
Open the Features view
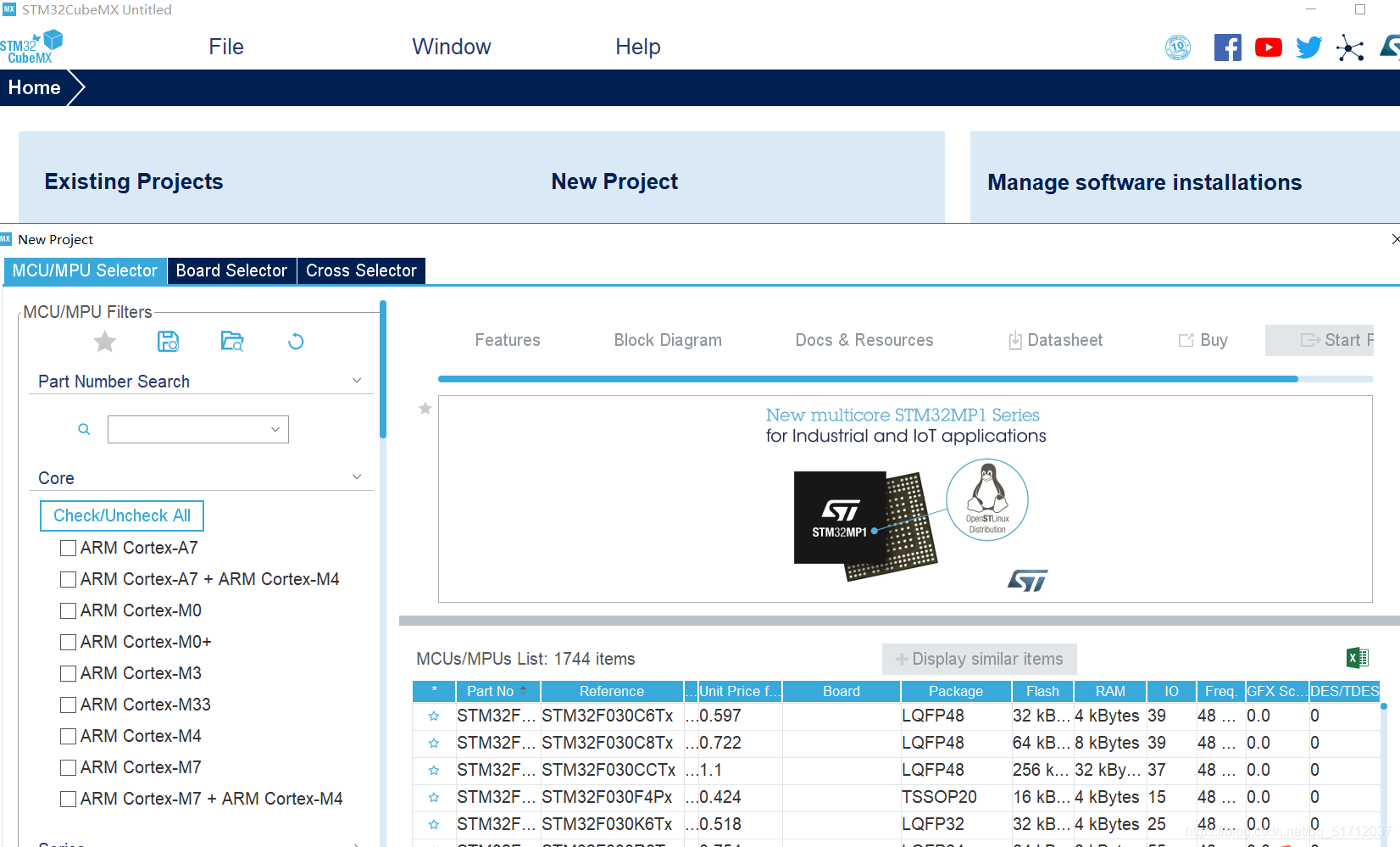[507, 340]
